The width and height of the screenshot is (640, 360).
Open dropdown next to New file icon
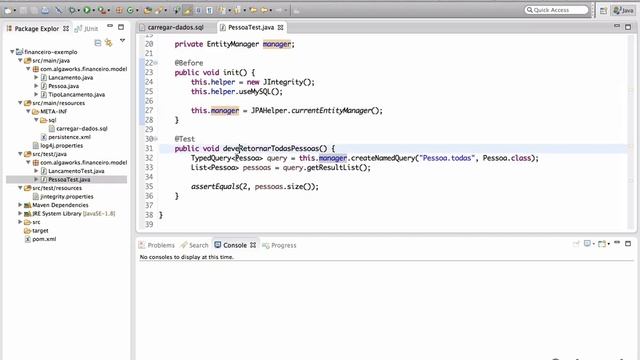tap(14, 11)
